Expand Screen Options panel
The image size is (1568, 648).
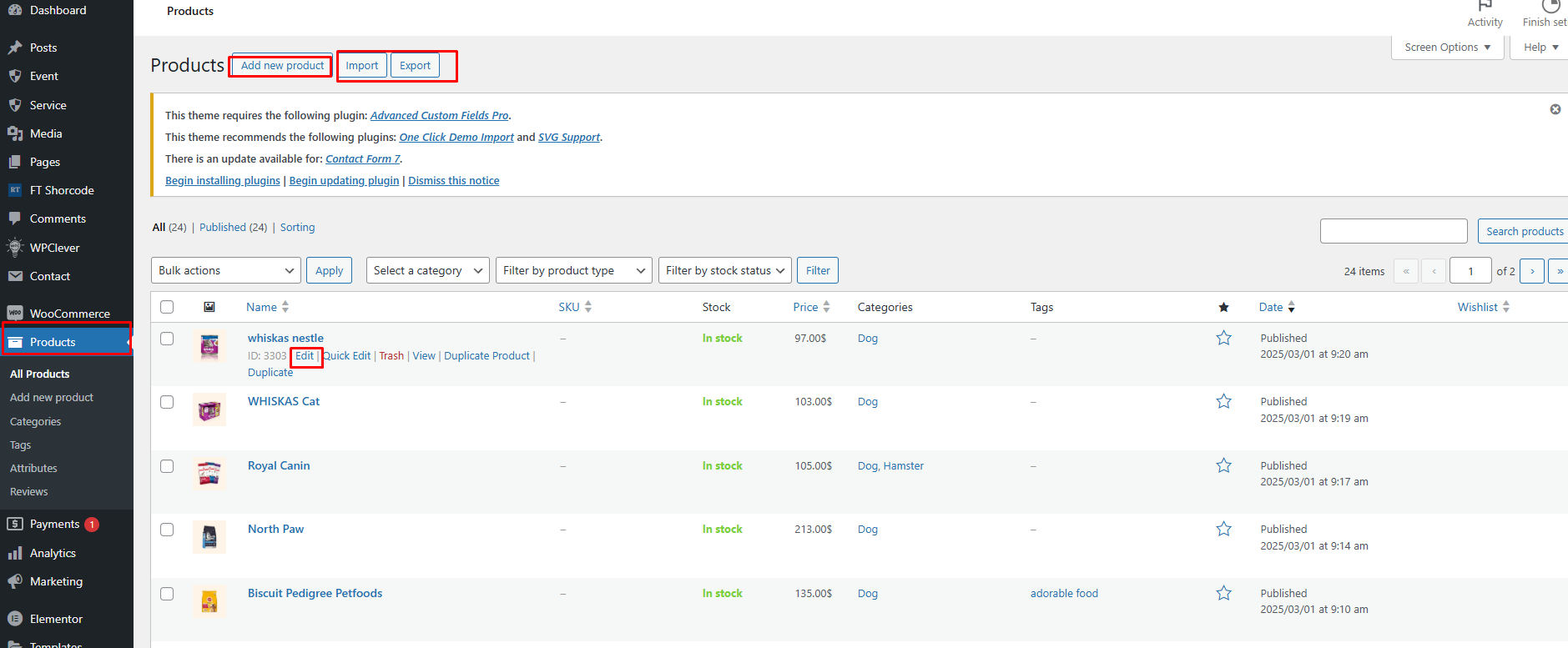pos(1448,48)
